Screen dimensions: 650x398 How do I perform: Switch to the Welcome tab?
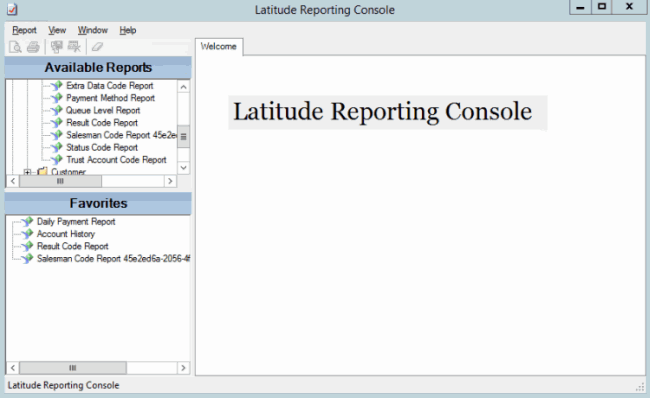pyautogui.click(x=219, y=46)
